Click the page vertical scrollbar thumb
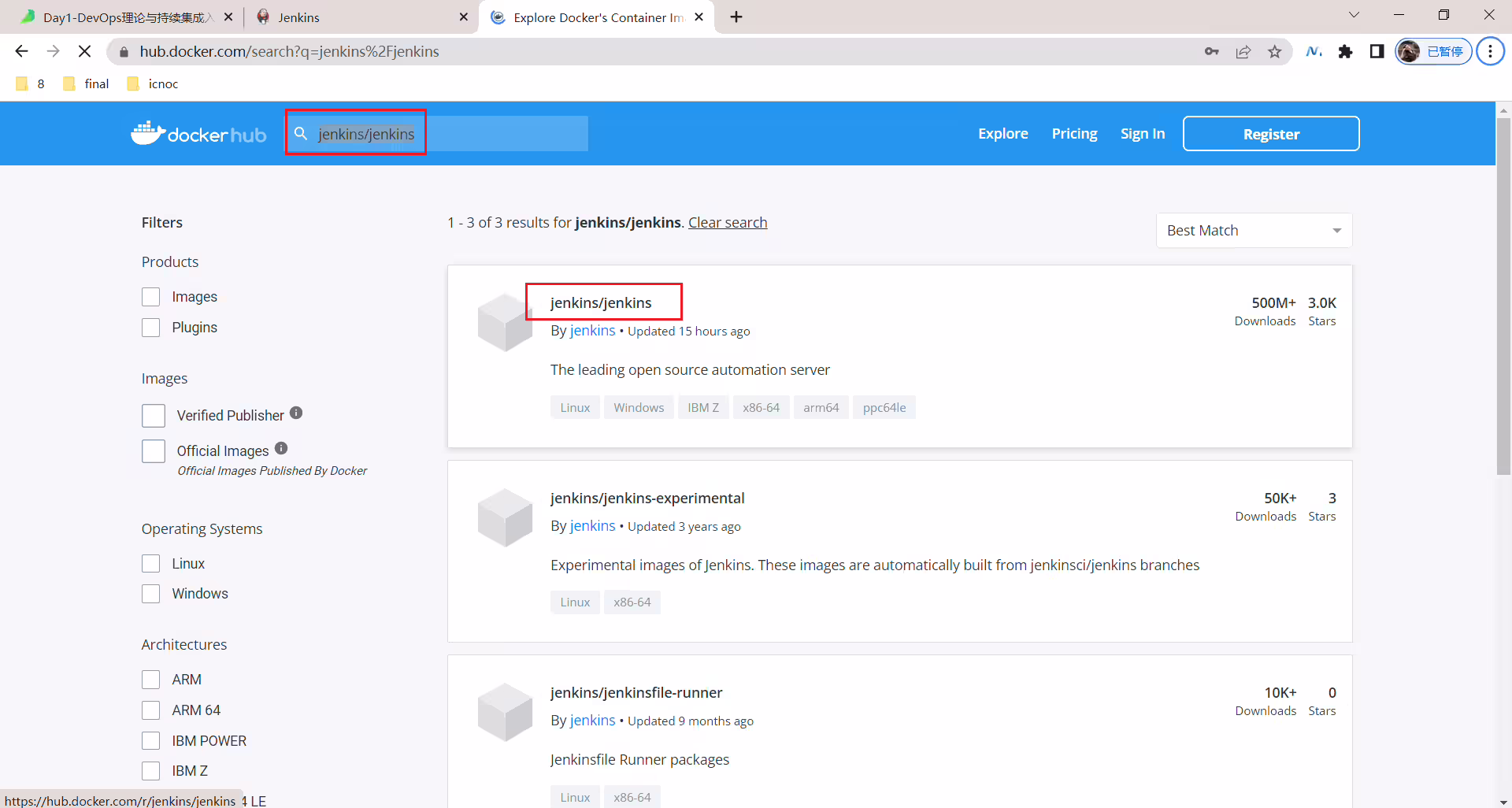This screenshot has width=1512, height=808. pyautogui.click(x=1503, y=298)
